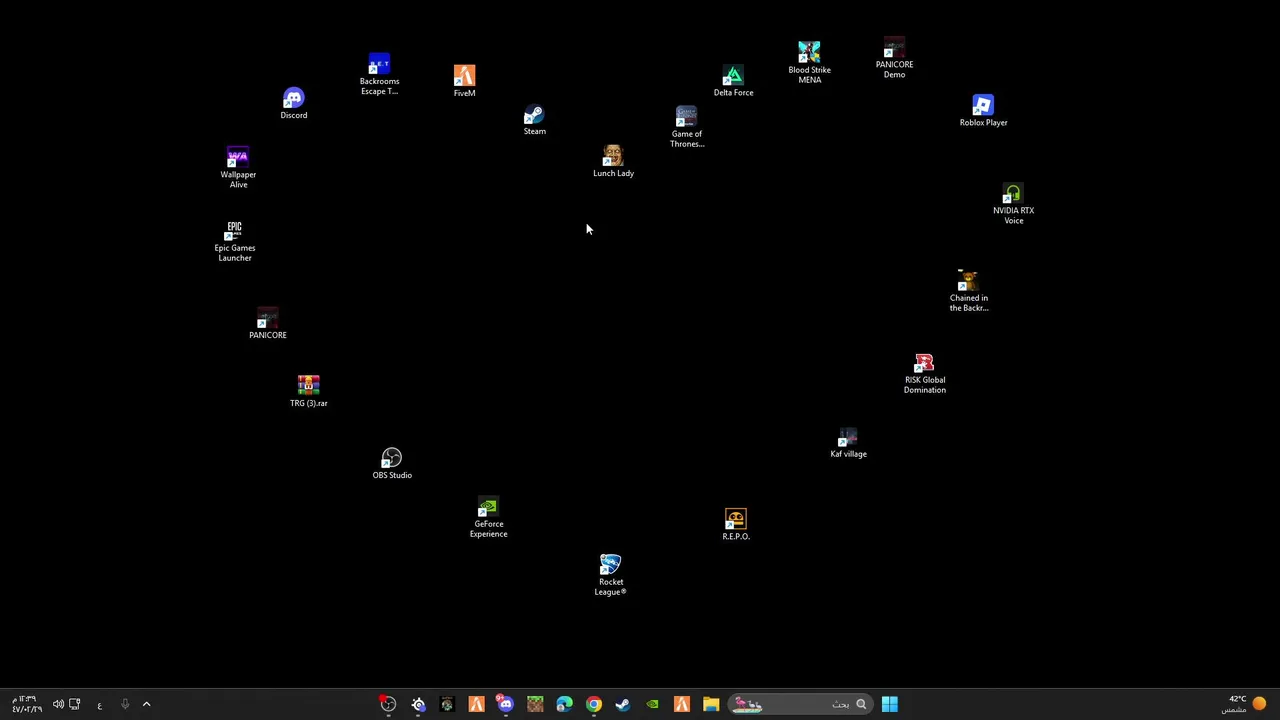Expand the hidden tray icons chevron
1280x720 pixels.
[146, 704]
